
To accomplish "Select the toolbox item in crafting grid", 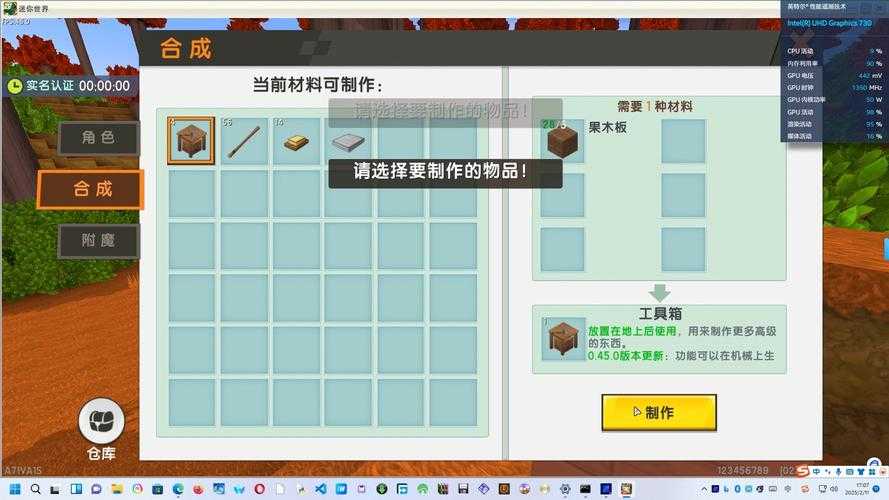I will point(191,141).
